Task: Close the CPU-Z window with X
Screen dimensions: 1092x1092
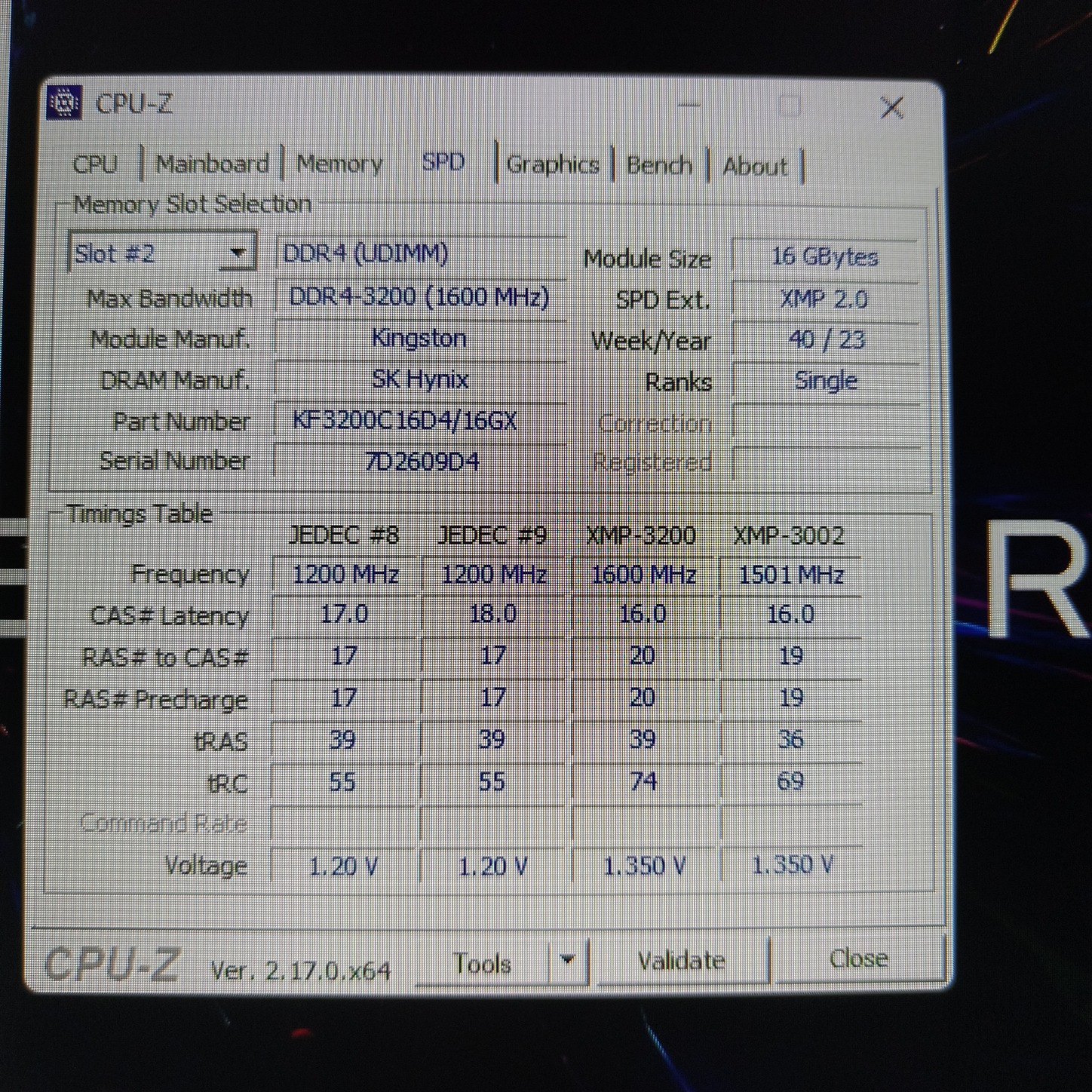Action: point(892,108)
